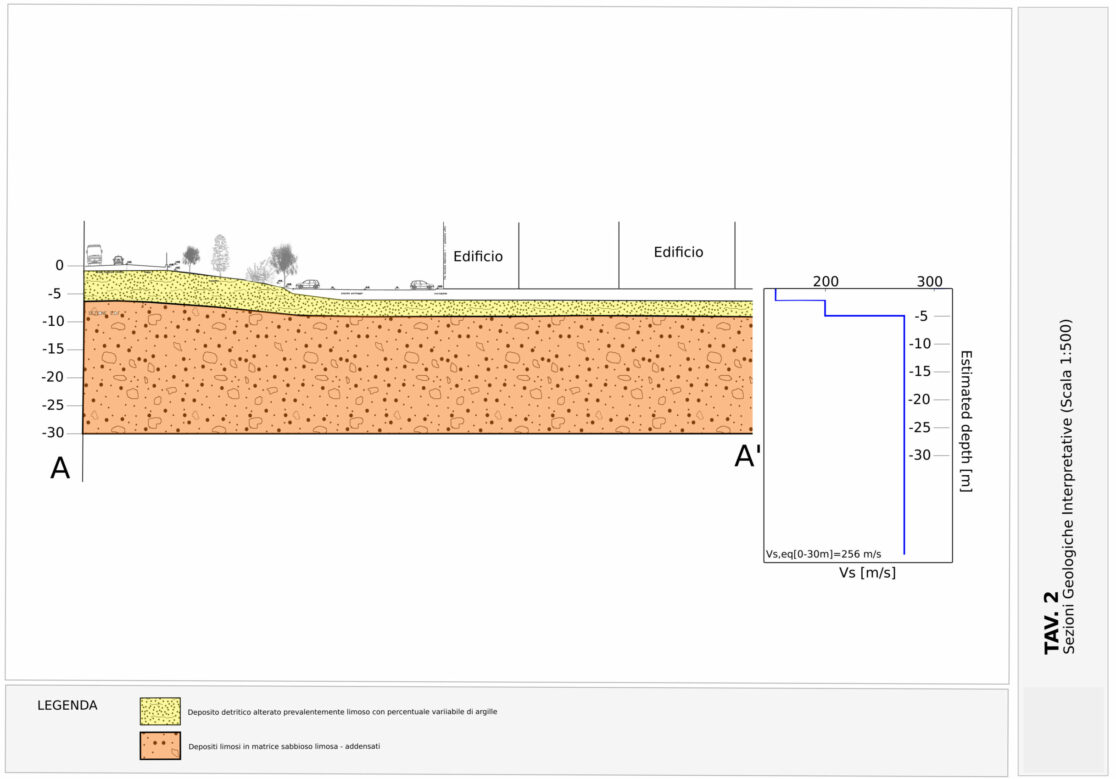Select the section marker A'
This screenshot has height=779, width=1116.
pyautogui.click(x=748, y=456)
